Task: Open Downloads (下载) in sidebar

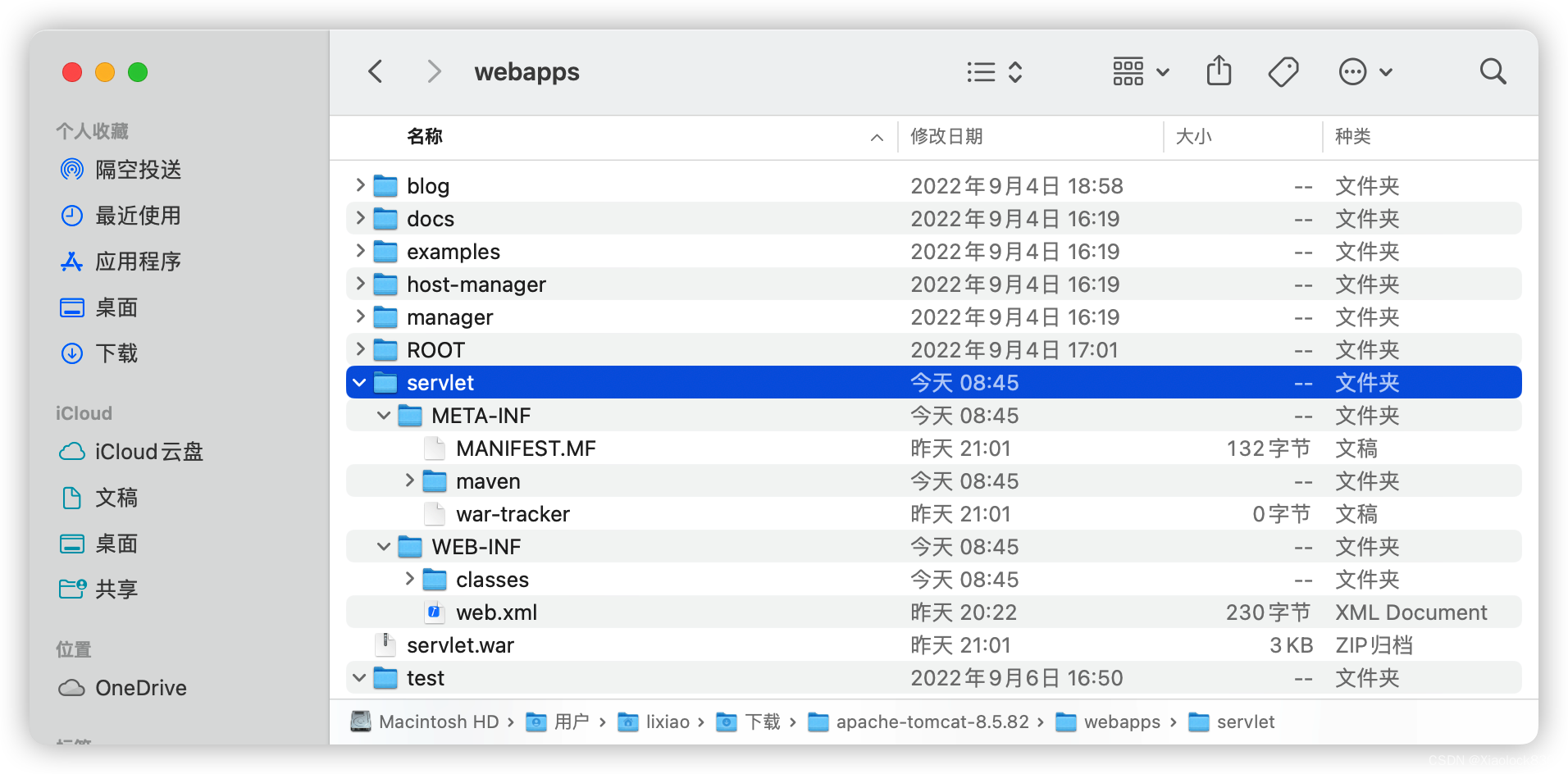Action: 100,353
